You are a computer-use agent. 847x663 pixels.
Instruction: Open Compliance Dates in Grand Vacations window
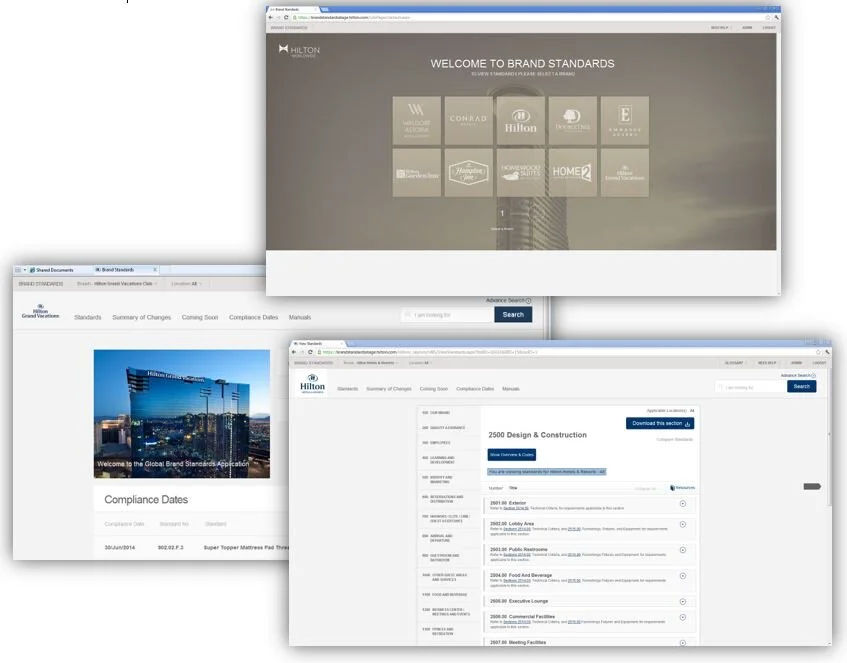click(253, 318)
